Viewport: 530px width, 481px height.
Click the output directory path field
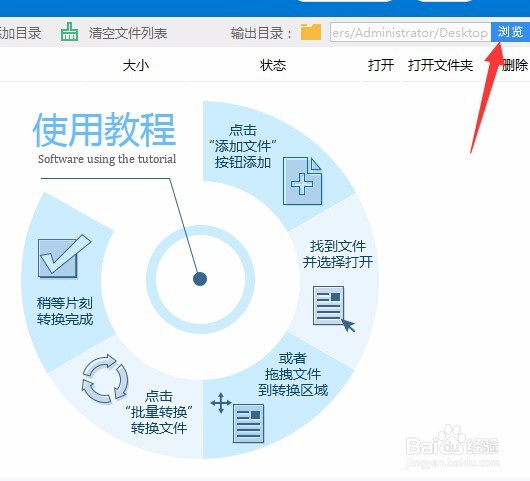[x=410, y=32]
